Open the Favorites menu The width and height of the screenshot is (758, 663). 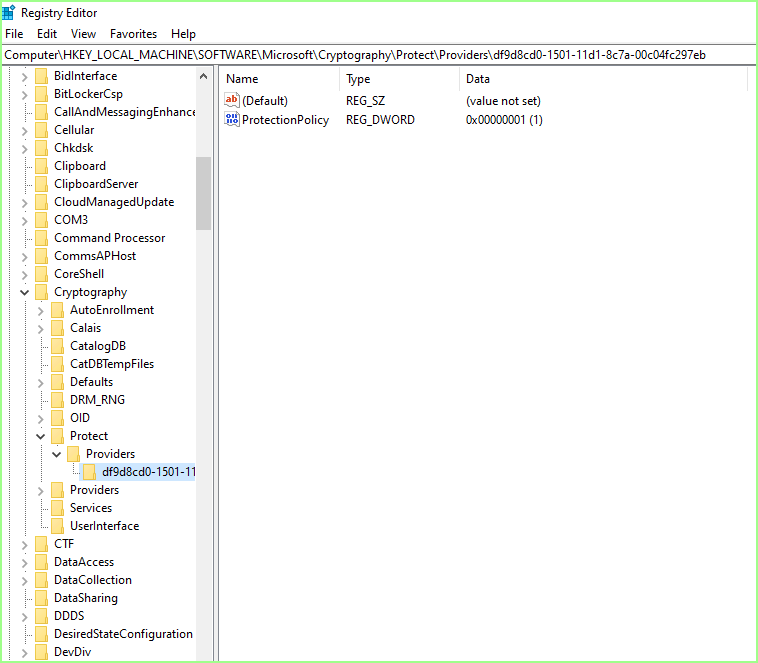[x=133, y=34]
